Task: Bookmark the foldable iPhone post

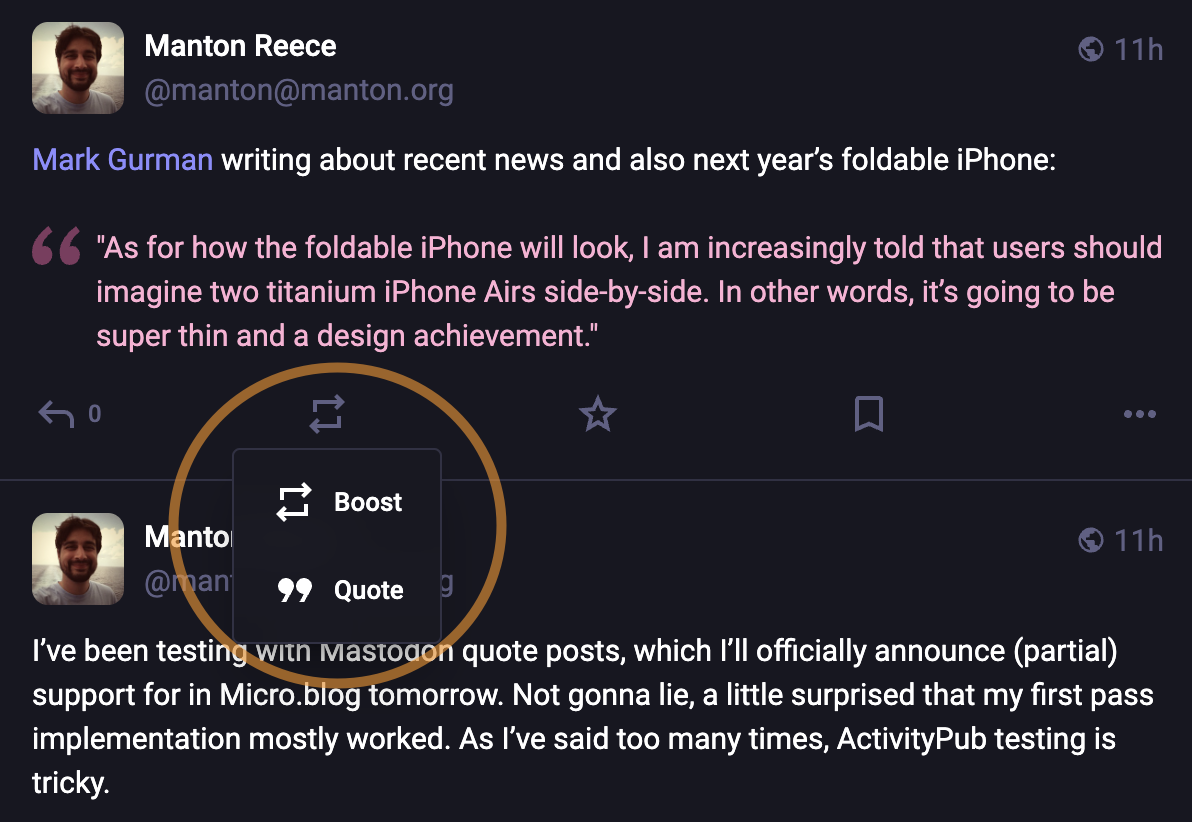Action: [869, 413]
